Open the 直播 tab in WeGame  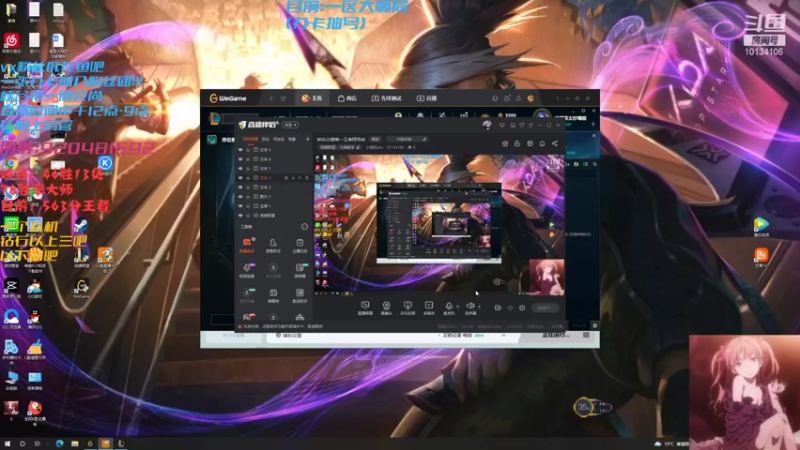pos(427,98)
